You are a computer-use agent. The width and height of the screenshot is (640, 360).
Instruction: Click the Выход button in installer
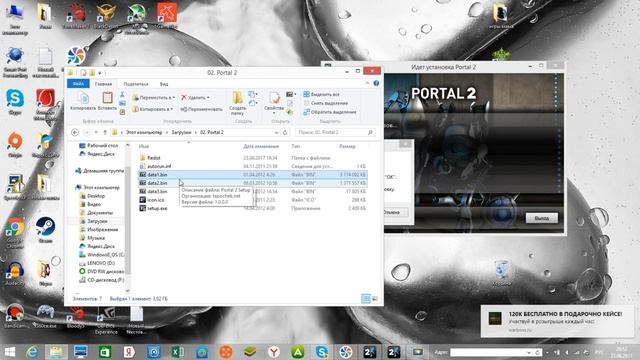542,218
